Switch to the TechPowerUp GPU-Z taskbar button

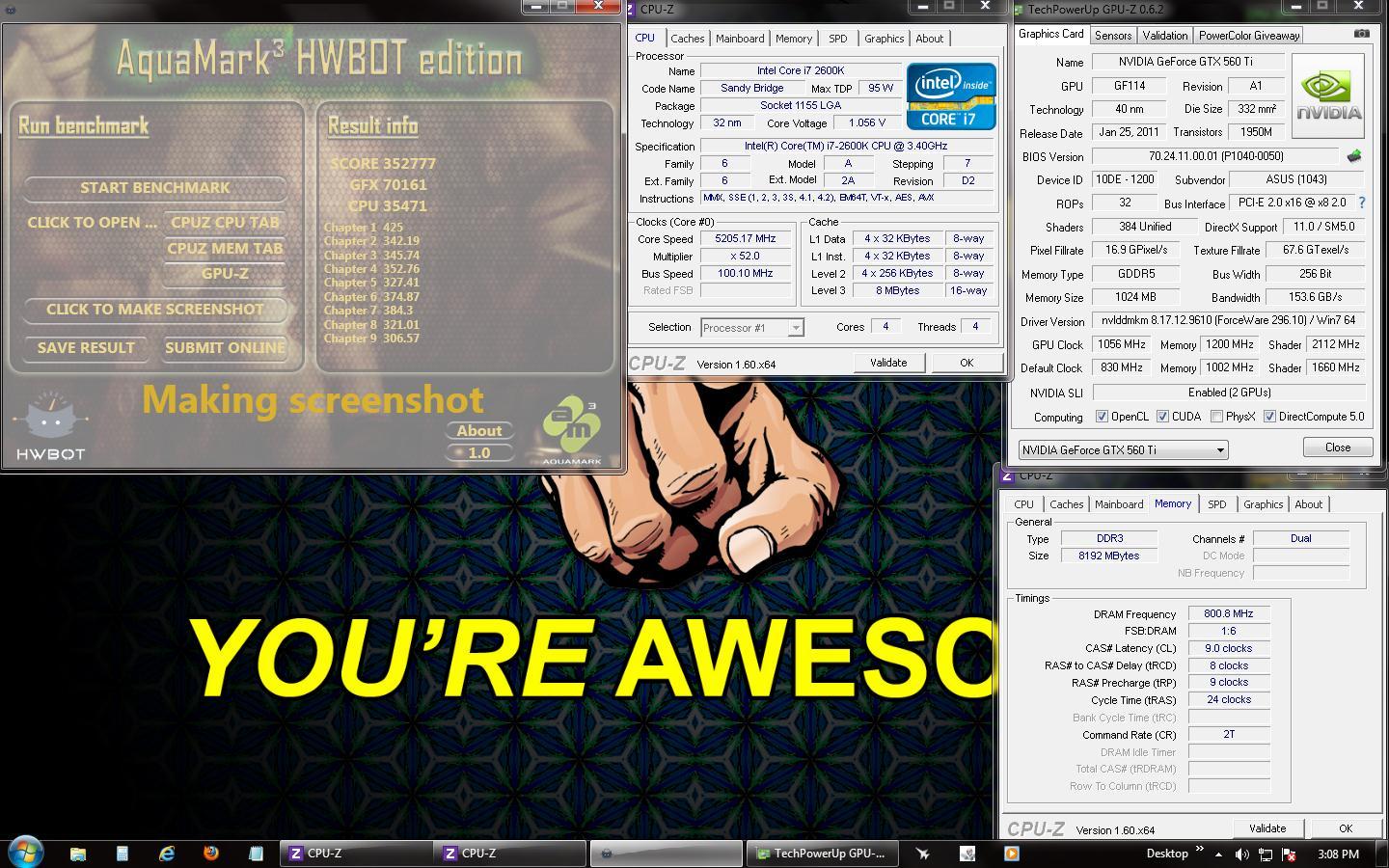822,854
